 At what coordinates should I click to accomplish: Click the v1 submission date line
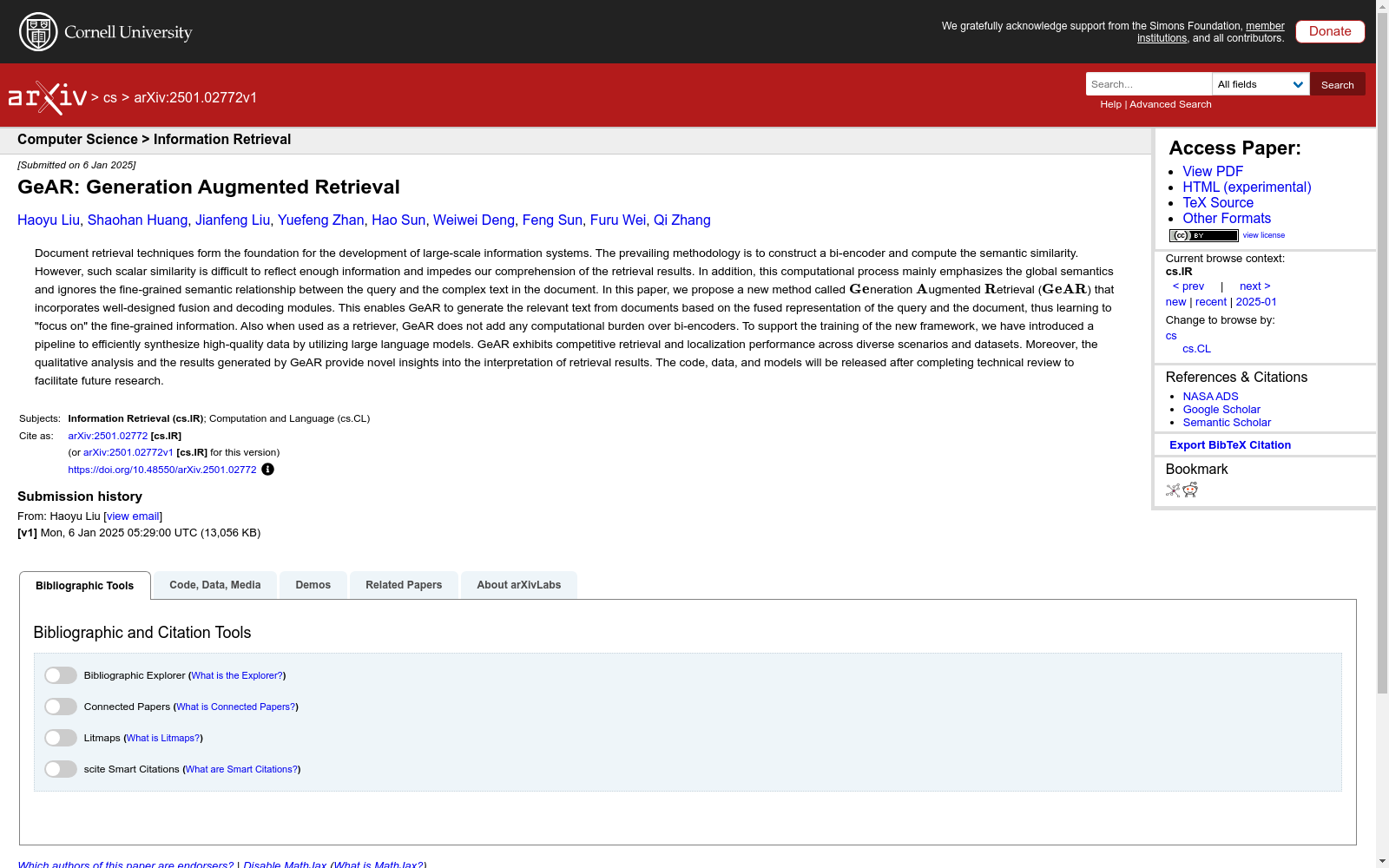coord(139,533)
